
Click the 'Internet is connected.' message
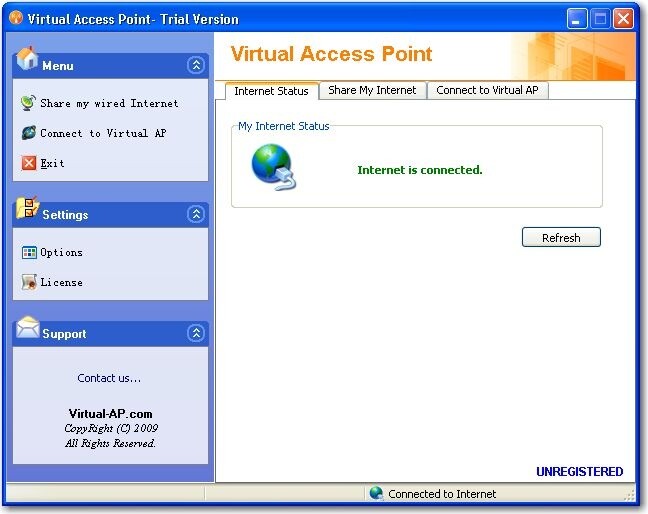click(x=420, y=170)
